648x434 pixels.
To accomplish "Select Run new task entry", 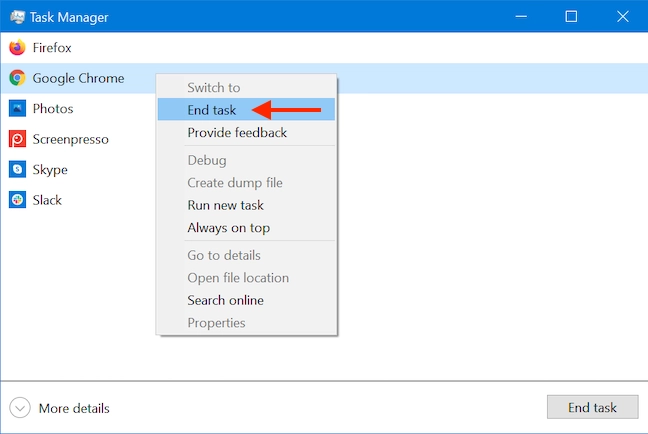I will pyautogui.click(x=246, y=205).
